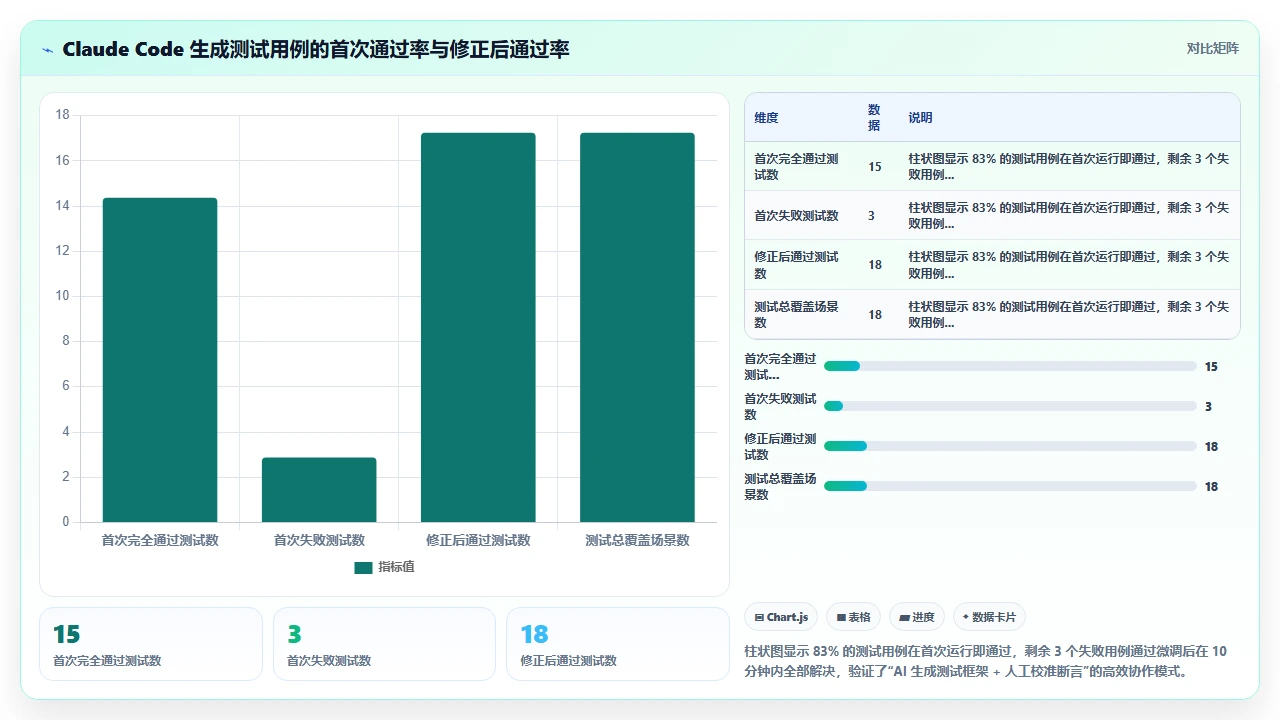Click the y-axis label 18
This screenshot has width=1280, height=720.
coord(62,115)
